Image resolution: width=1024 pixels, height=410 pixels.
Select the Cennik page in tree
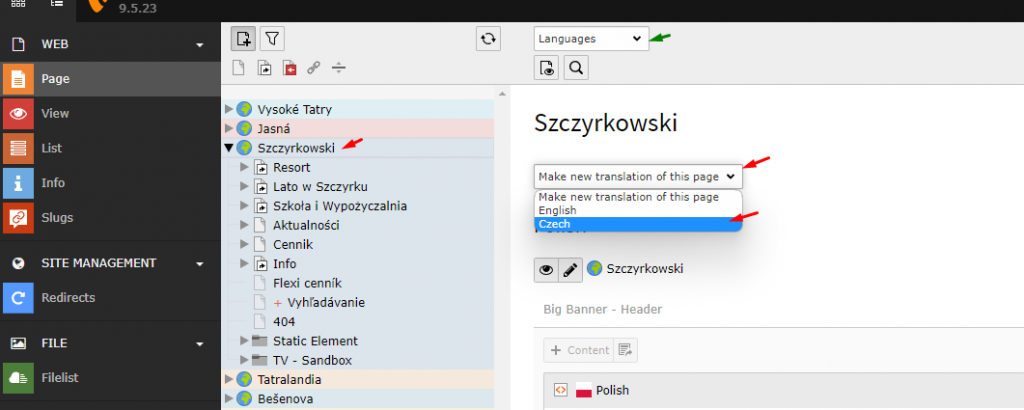[x=293, y=244]
